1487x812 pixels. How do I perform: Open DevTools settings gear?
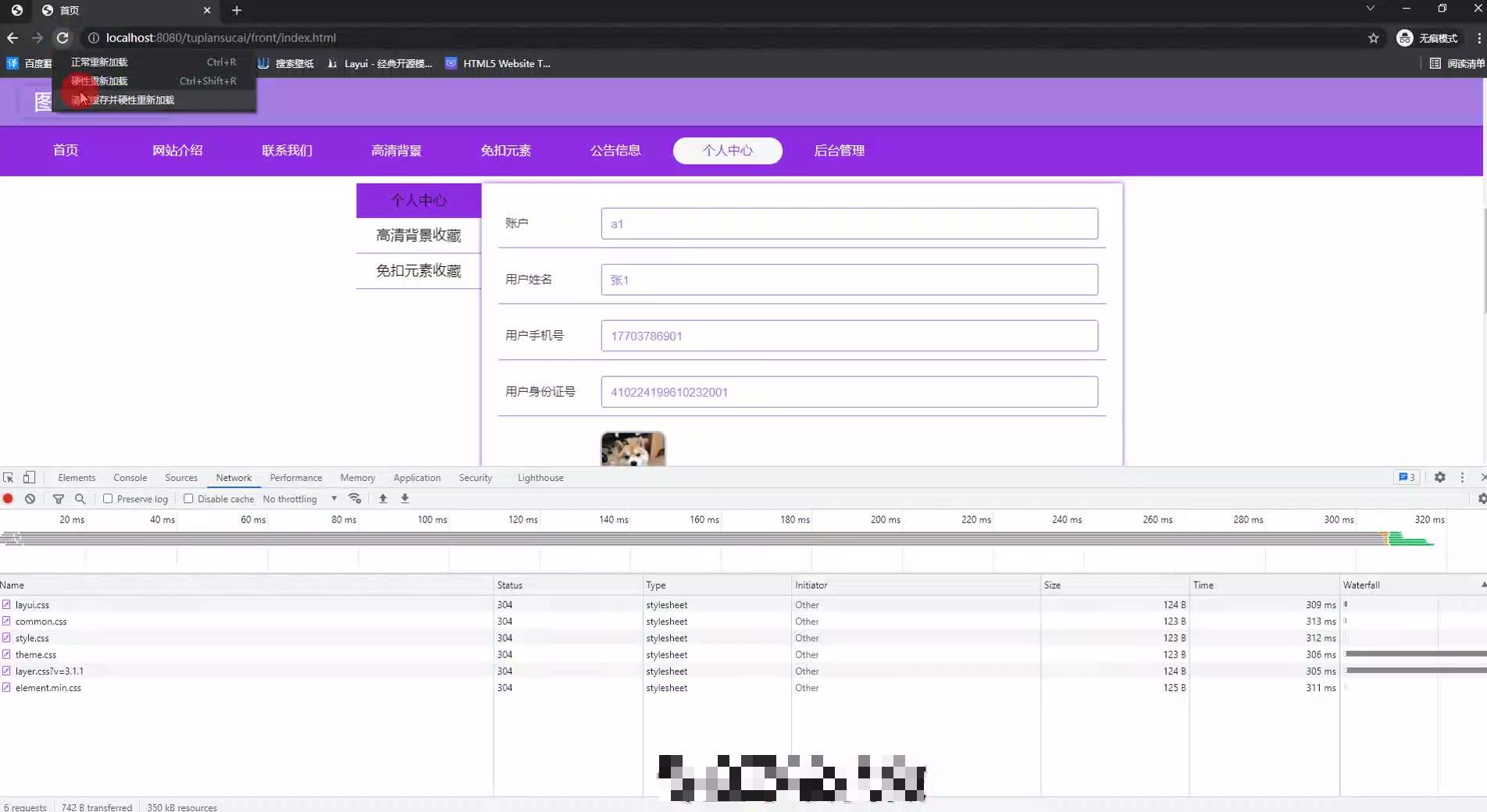1439,477
